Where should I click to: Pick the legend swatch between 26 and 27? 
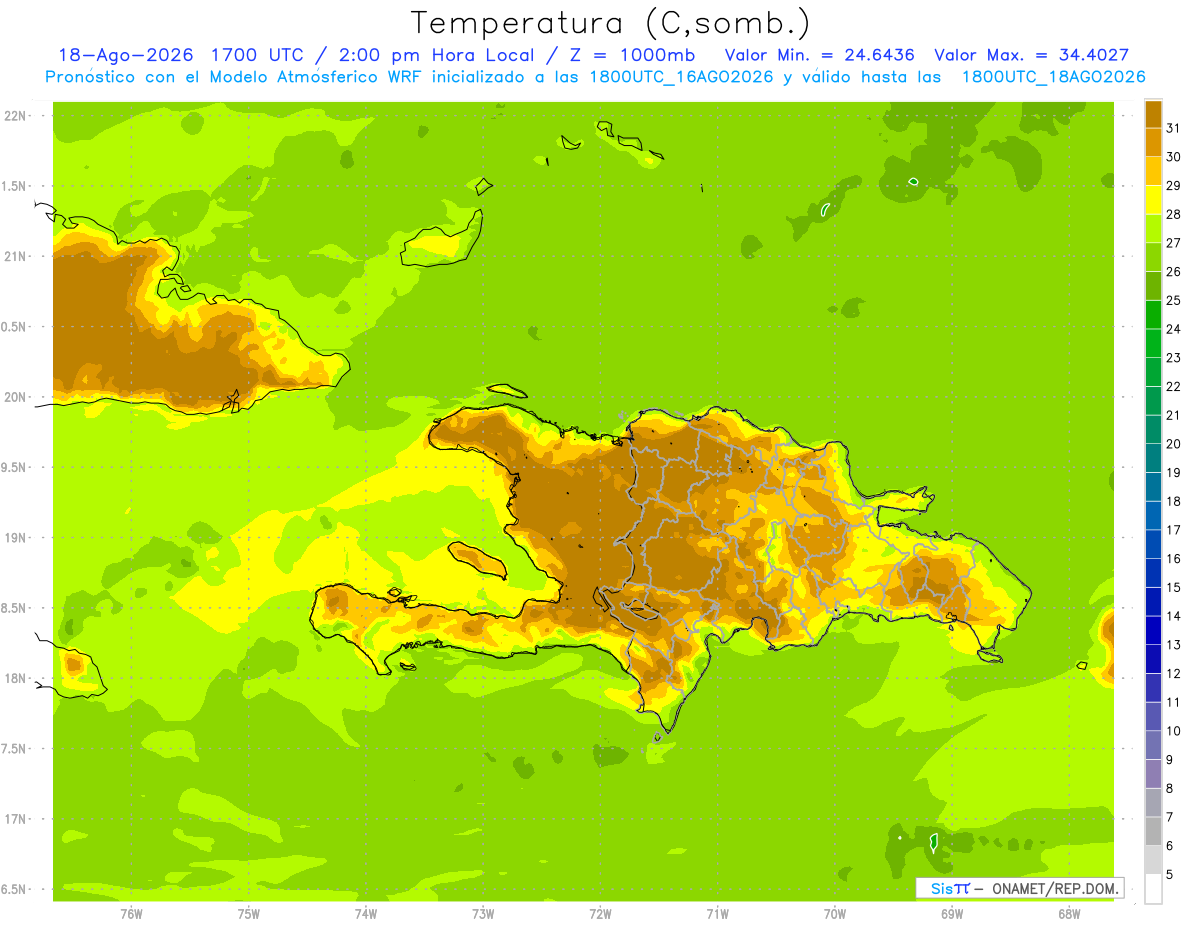[x=1153, y=257]
